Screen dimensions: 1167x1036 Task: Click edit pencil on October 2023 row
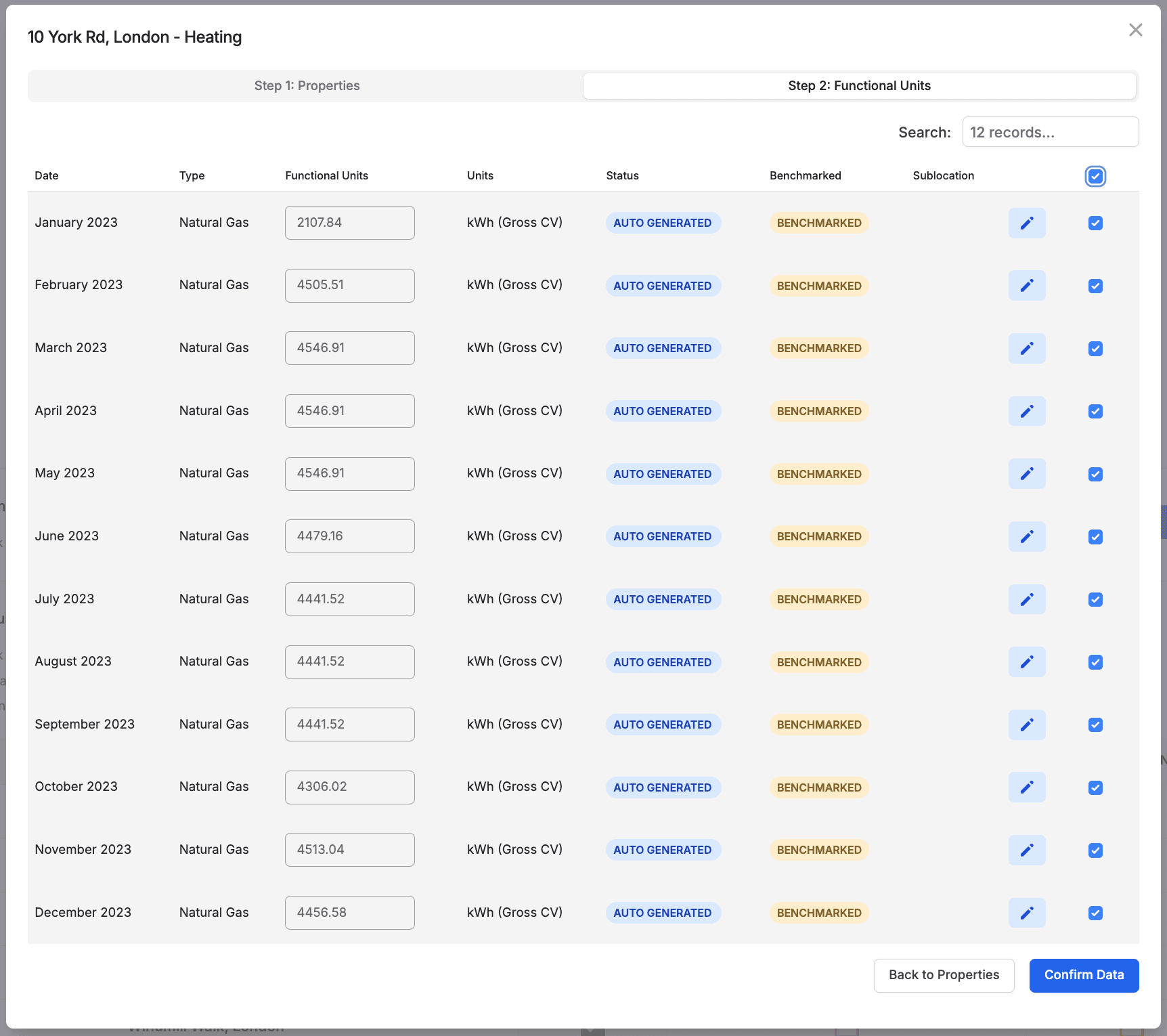1026,787
